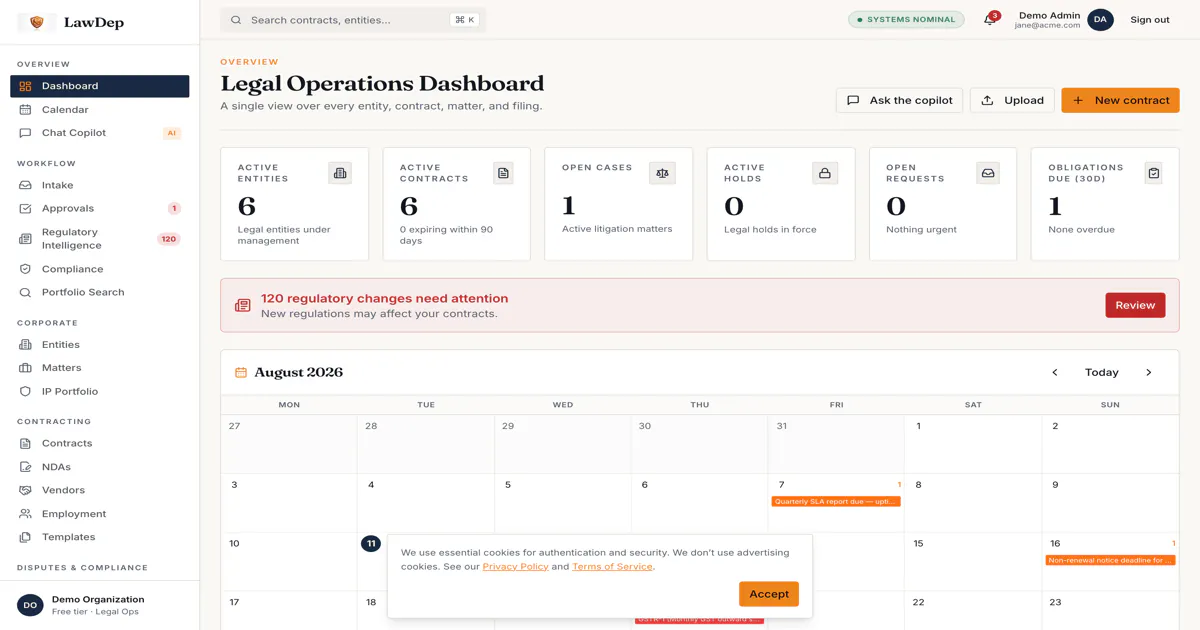This screenshot has width=1200, height=630.
Task: Click the Active Holds lock icon
Action: [x=825, y=173]
